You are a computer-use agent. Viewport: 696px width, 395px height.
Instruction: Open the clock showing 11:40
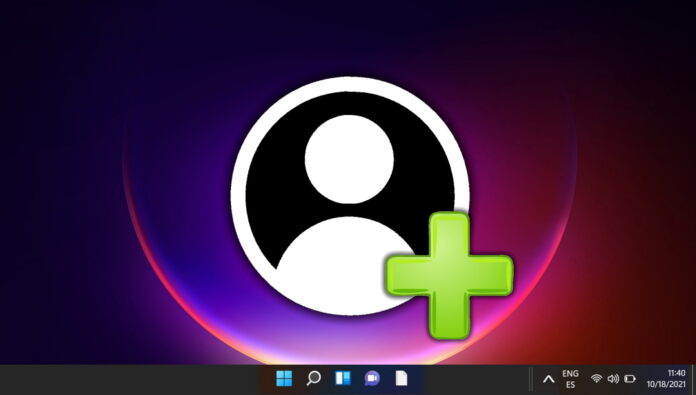676,373
